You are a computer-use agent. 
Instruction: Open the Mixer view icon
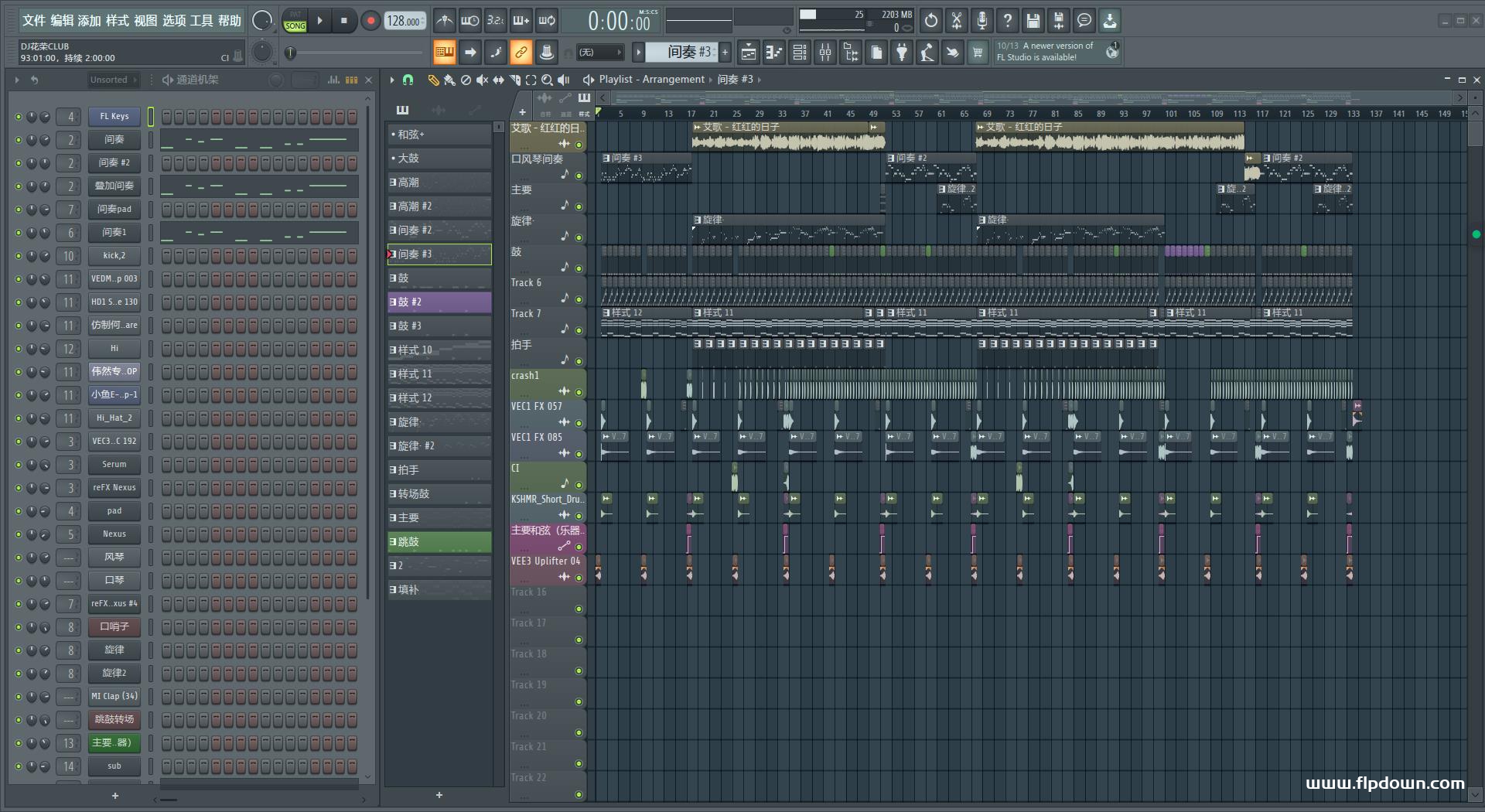pyautogui.click(x=825, y=53)
